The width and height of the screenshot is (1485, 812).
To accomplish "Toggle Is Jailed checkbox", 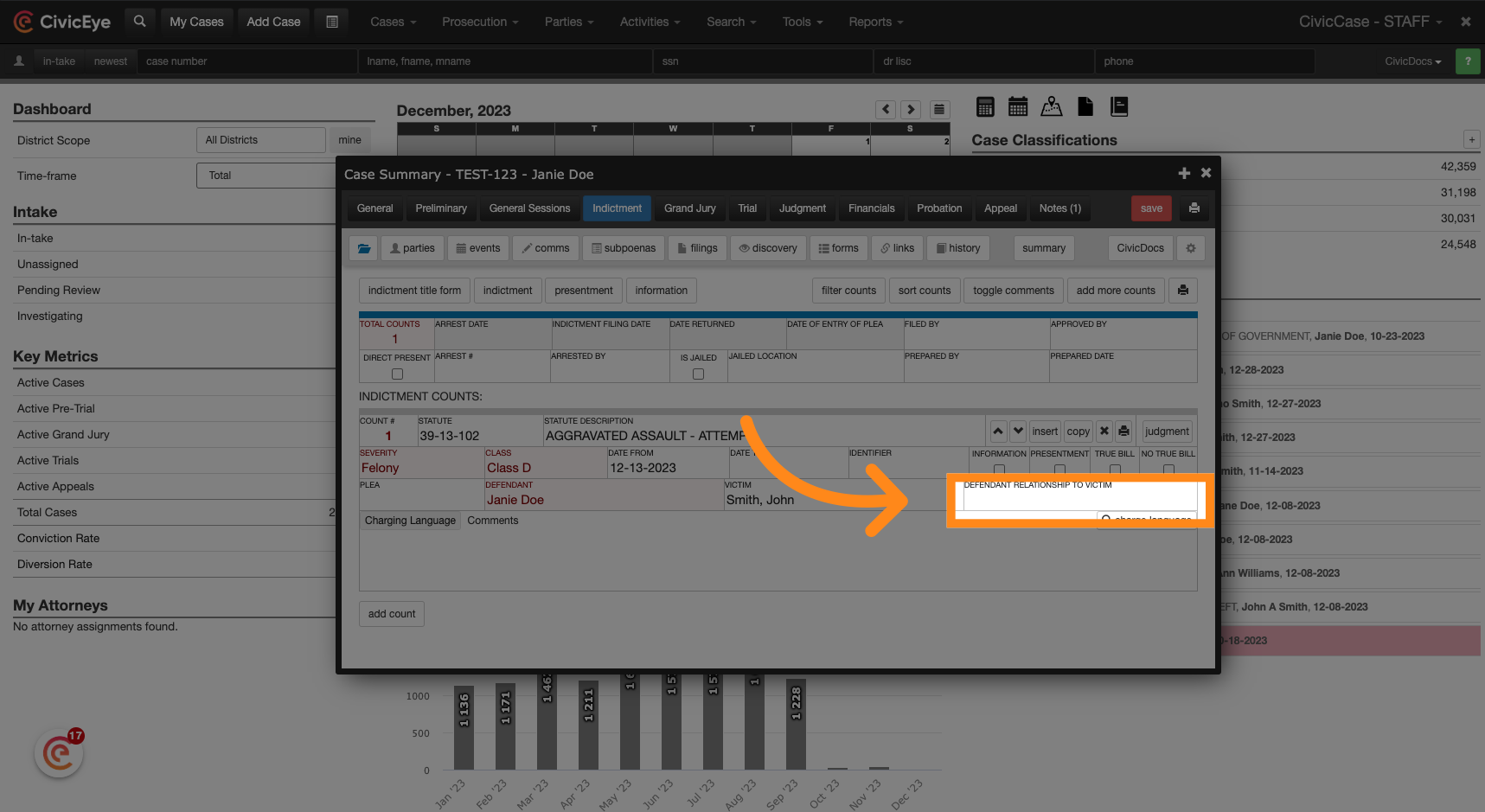I will coord(698,374).
